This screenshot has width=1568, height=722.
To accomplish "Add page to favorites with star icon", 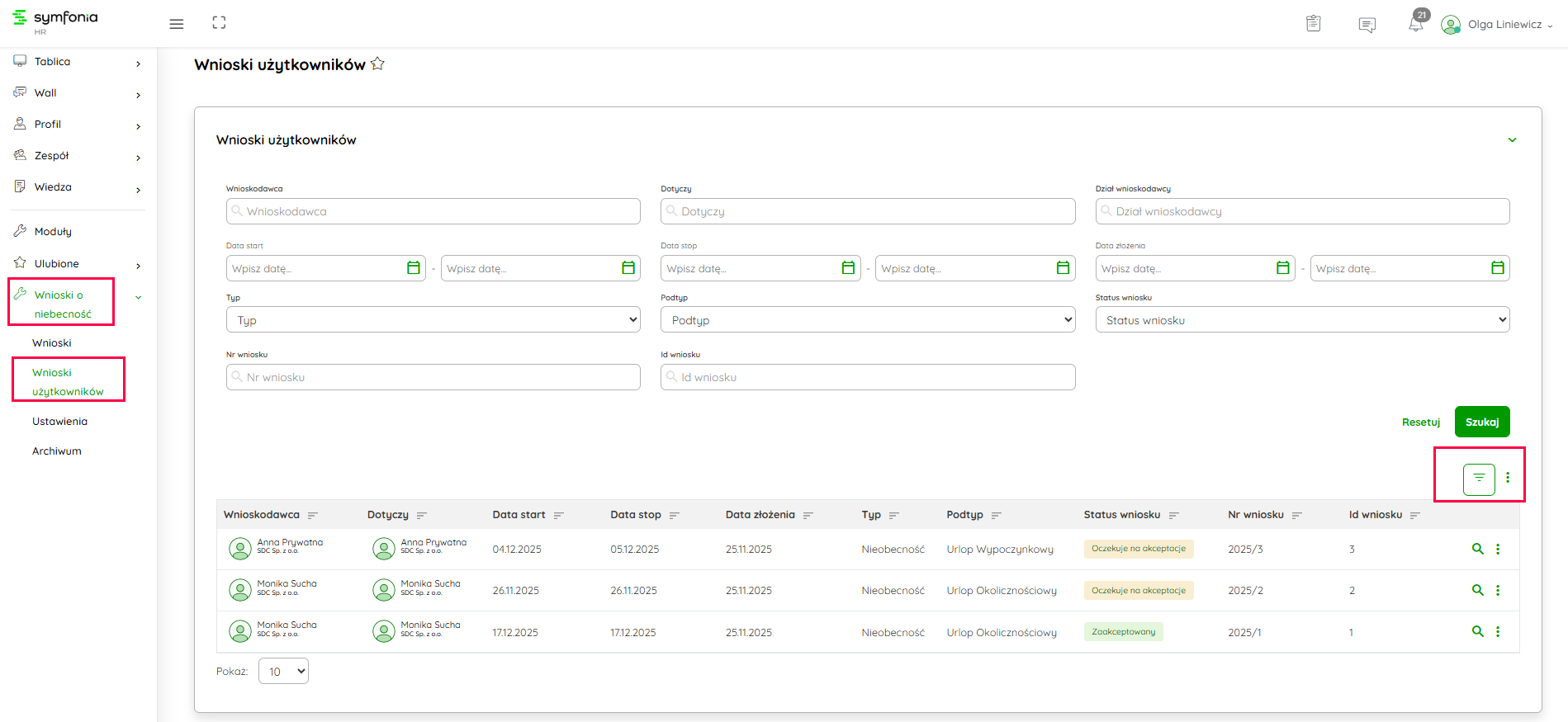I will coord(377,64).
